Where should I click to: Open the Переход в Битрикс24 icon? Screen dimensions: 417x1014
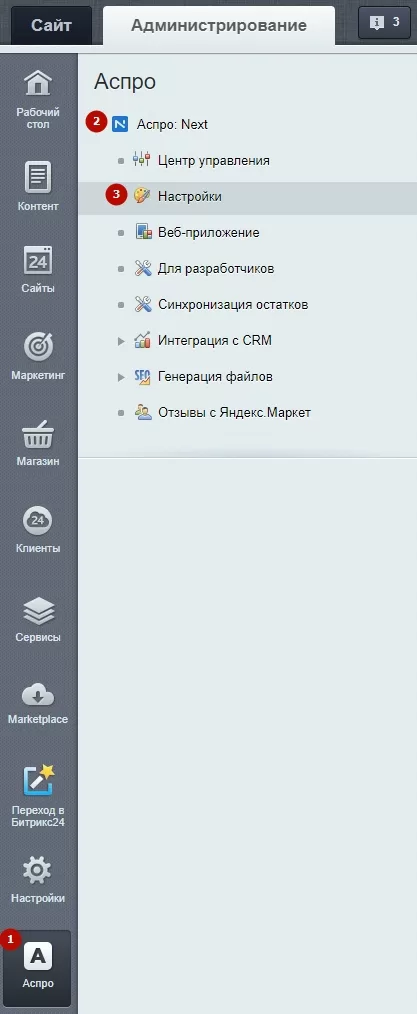click(37, 780)
